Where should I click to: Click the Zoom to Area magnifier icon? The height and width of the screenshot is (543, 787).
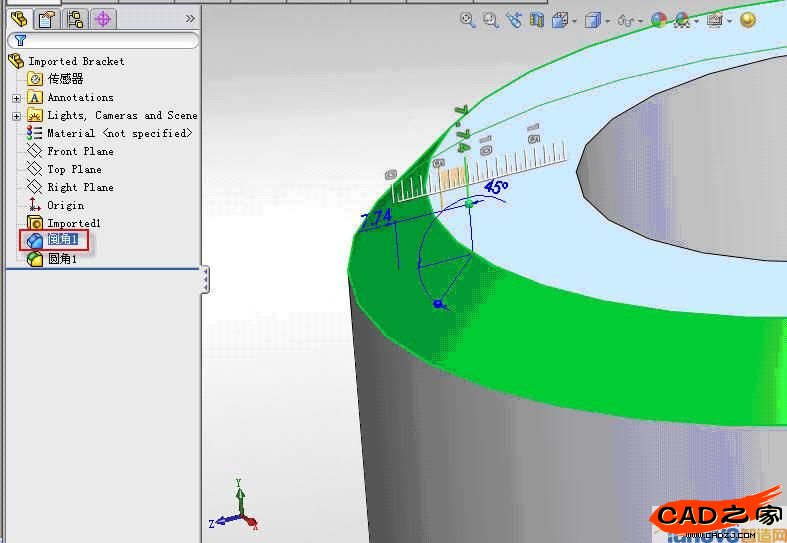click(x=490, y=19)
